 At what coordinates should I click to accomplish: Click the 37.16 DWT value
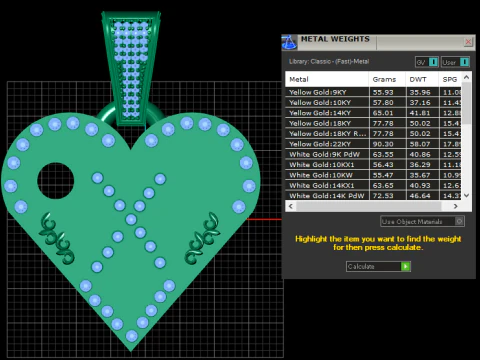420,103
